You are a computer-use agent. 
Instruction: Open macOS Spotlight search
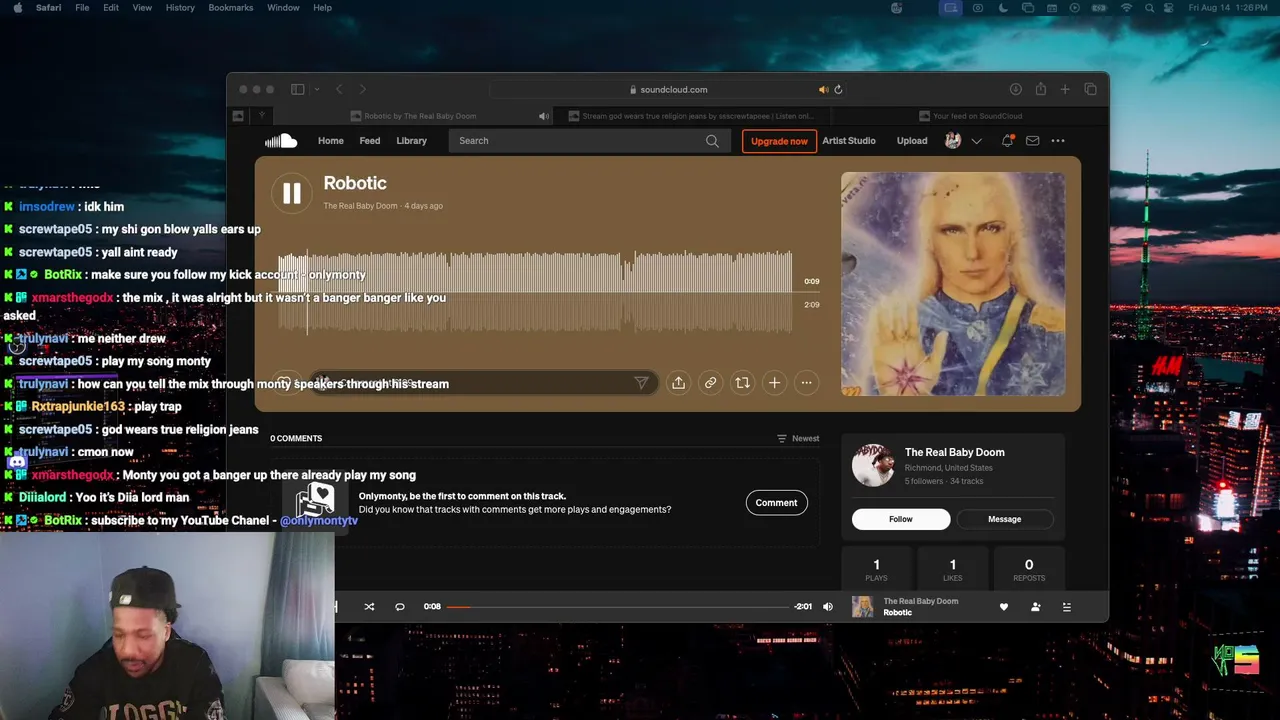coord(1150,8)
